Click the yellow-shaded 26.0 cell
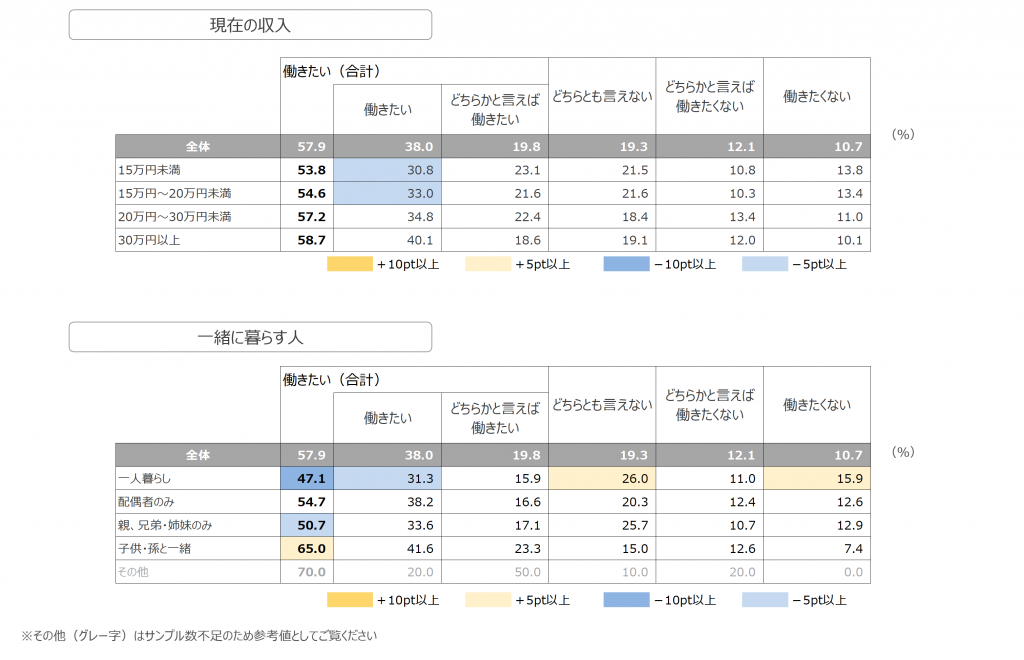This screenshot has height=660, width=1024. [602, 479]
